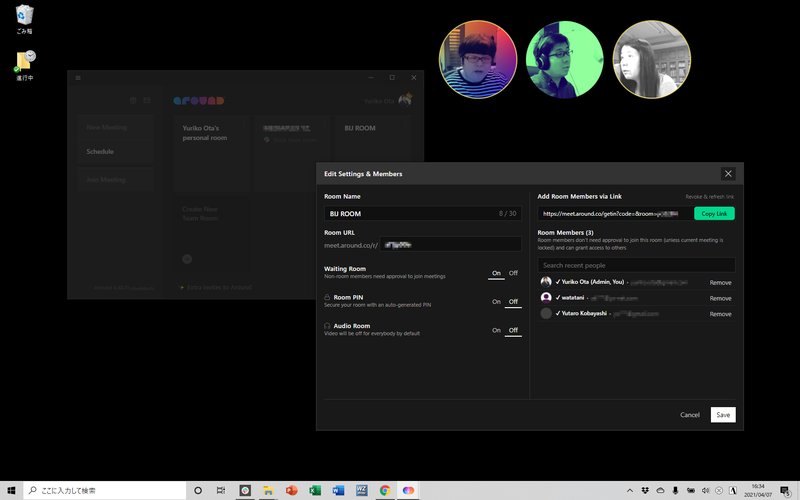
Task: Open Yuriko Ota's personal room card
Action: pos(211,153)
